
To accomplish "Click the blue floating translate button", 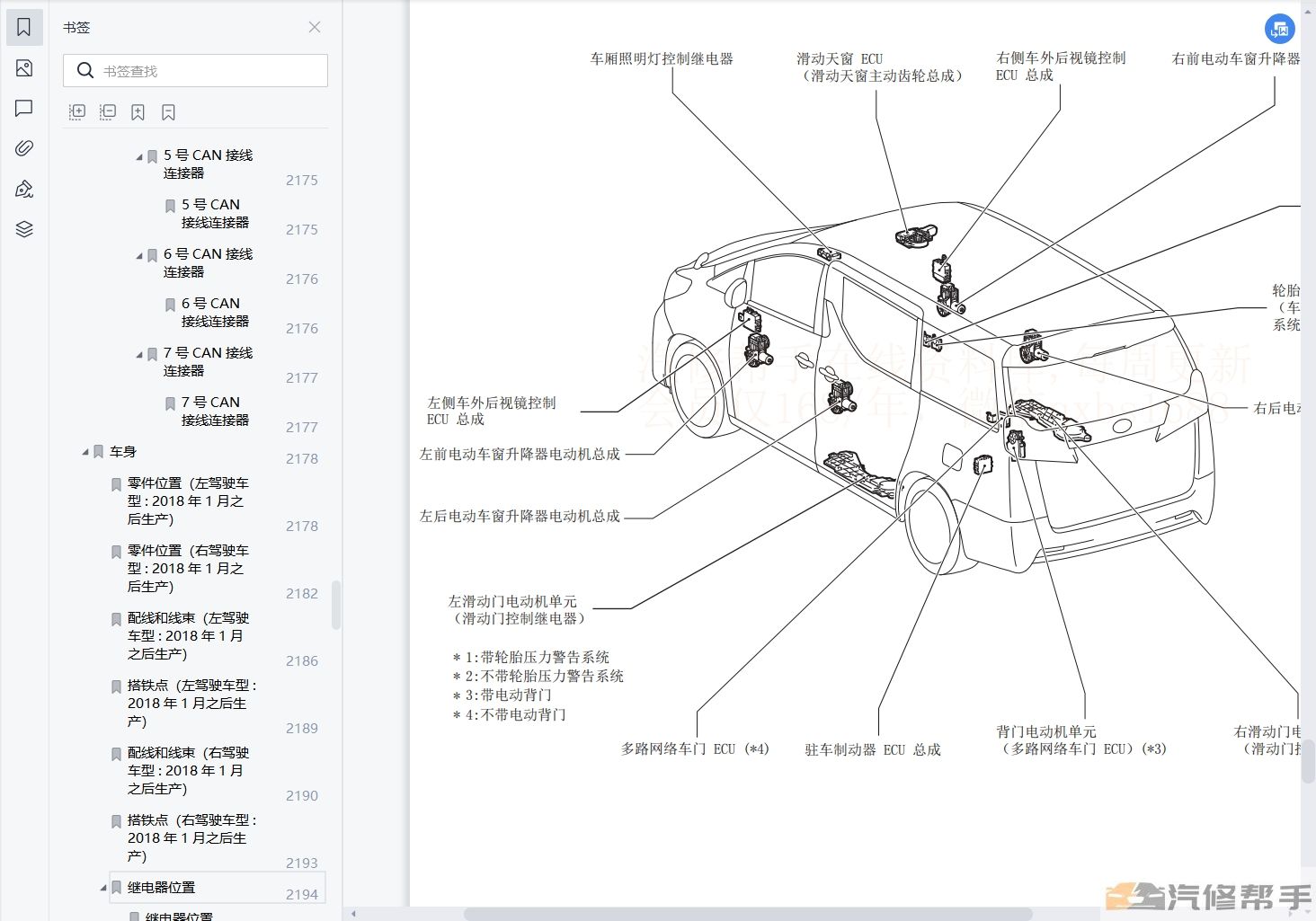I will [1279, 29].
